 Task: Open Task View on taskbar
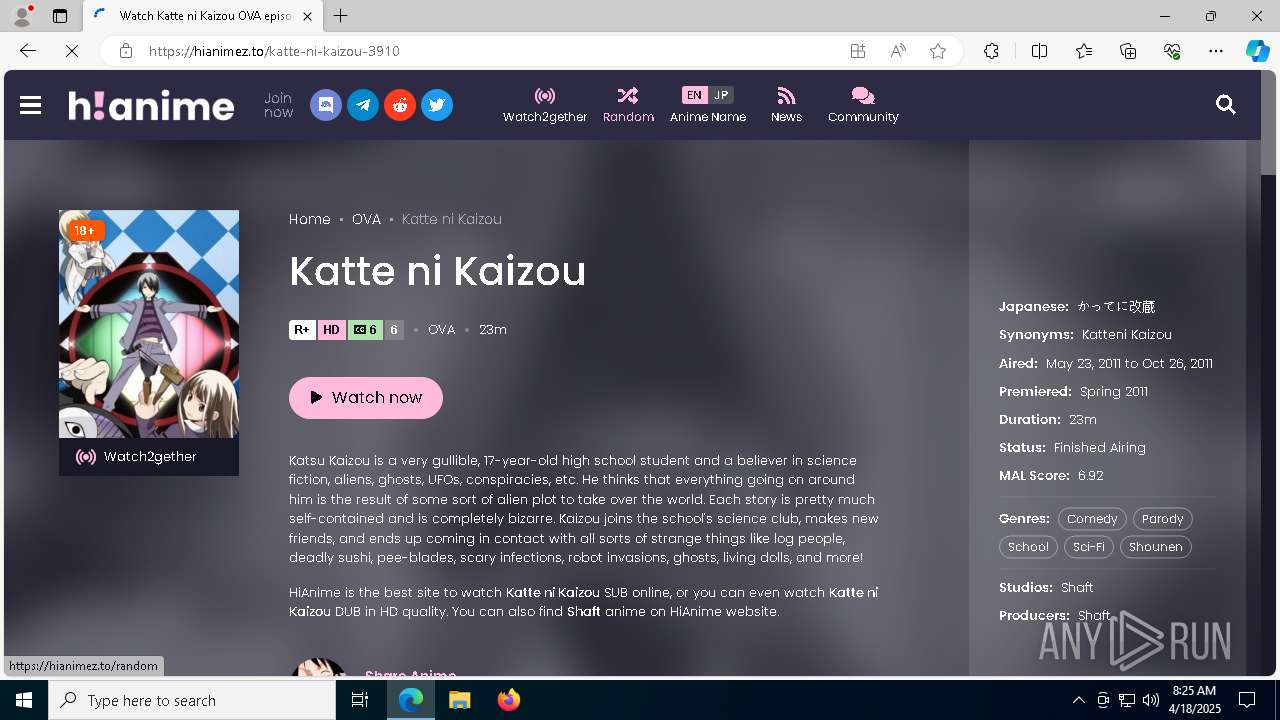pos(360,700)
